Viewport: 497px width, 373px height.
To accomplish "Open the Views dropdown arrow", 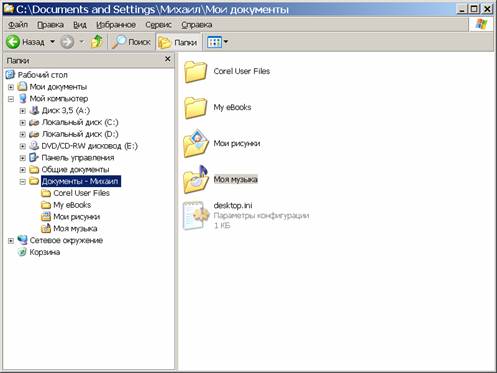I will click(x=226, y=42).
